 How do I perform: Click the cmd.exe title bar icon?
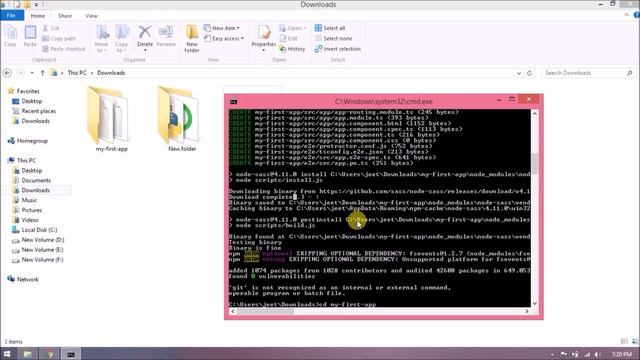click(233, 102)
